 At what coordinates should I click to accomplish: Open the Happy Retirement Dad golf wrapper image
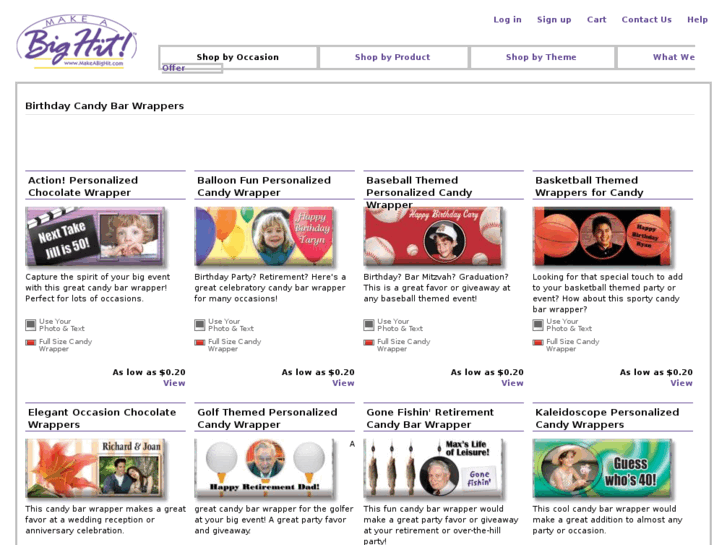(265, 468)
